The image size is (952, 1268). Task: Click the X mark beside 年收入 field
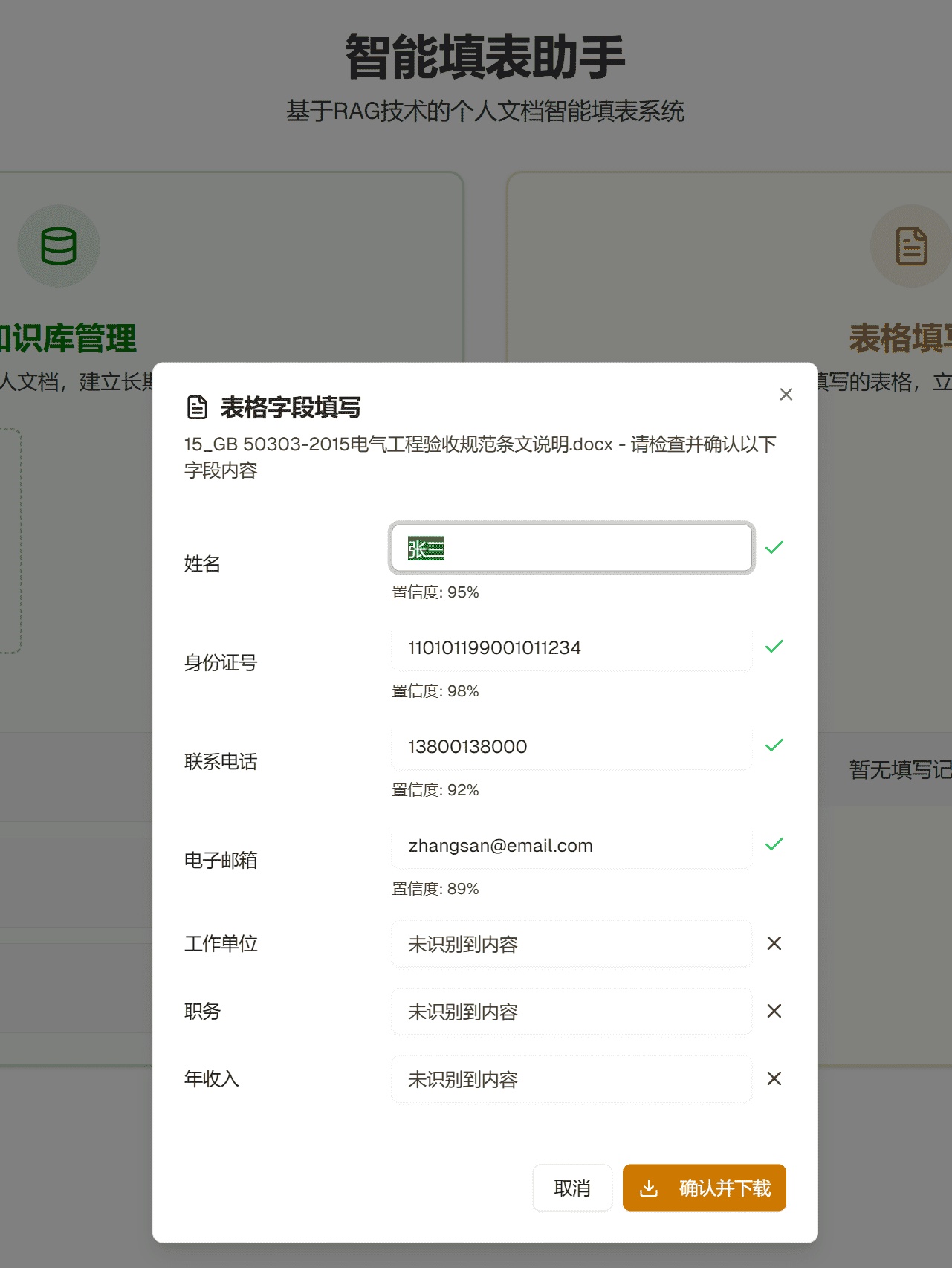pos(774,1078)
